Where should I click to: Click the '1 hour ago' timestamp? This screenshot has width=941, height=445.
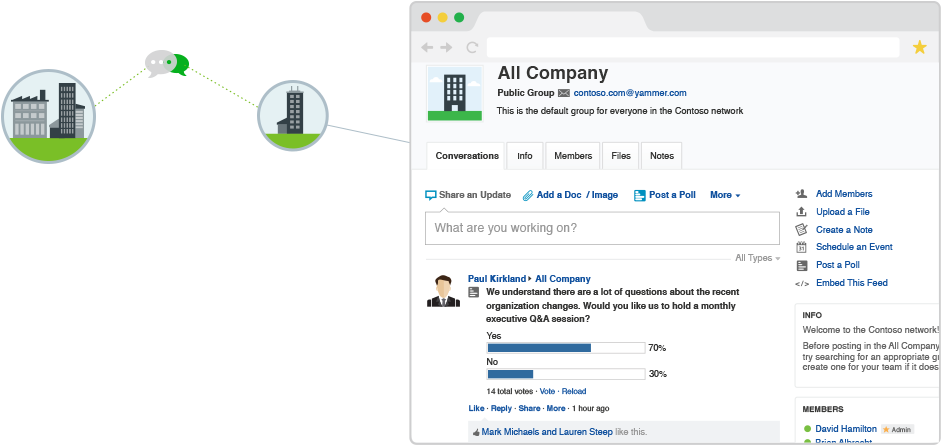pyautogui.click(x=591, y=408)
